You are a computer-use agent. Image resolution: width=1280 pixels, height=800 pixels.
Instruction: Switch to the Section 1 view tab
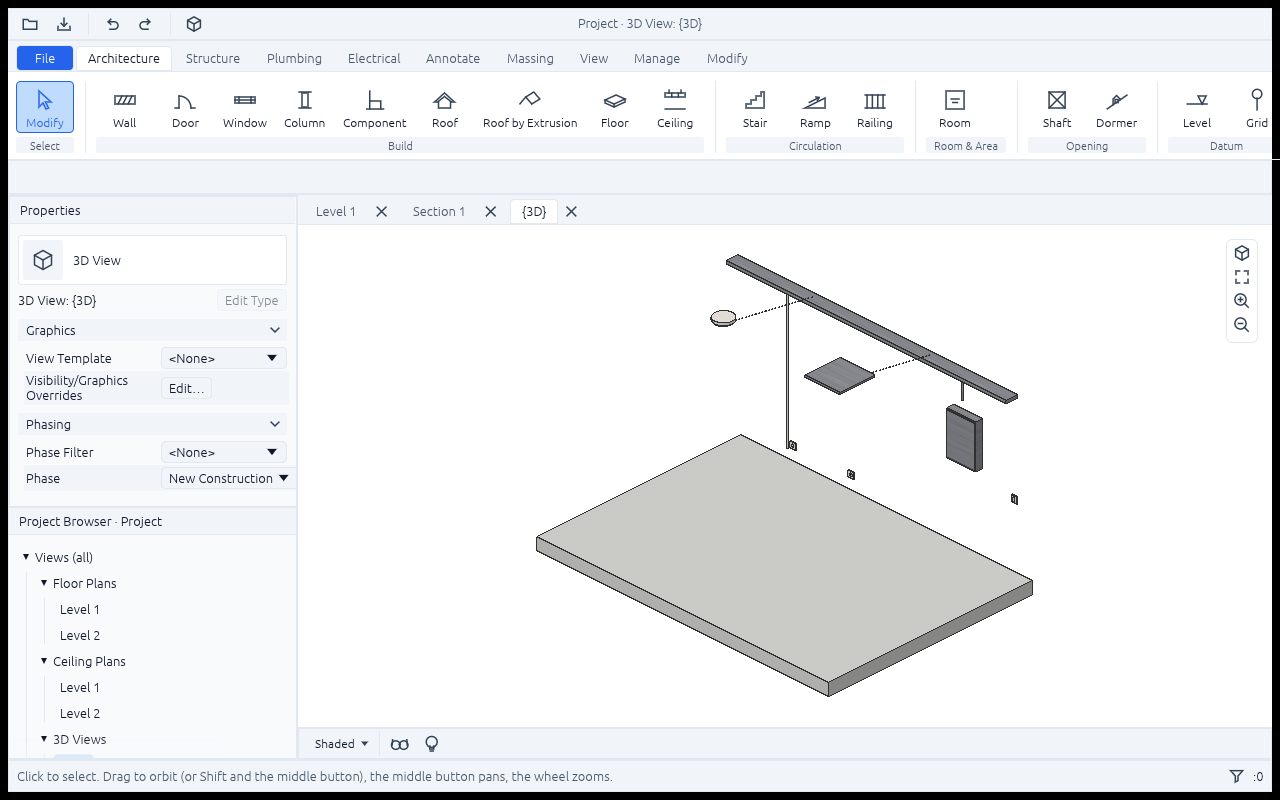point(439,211)
